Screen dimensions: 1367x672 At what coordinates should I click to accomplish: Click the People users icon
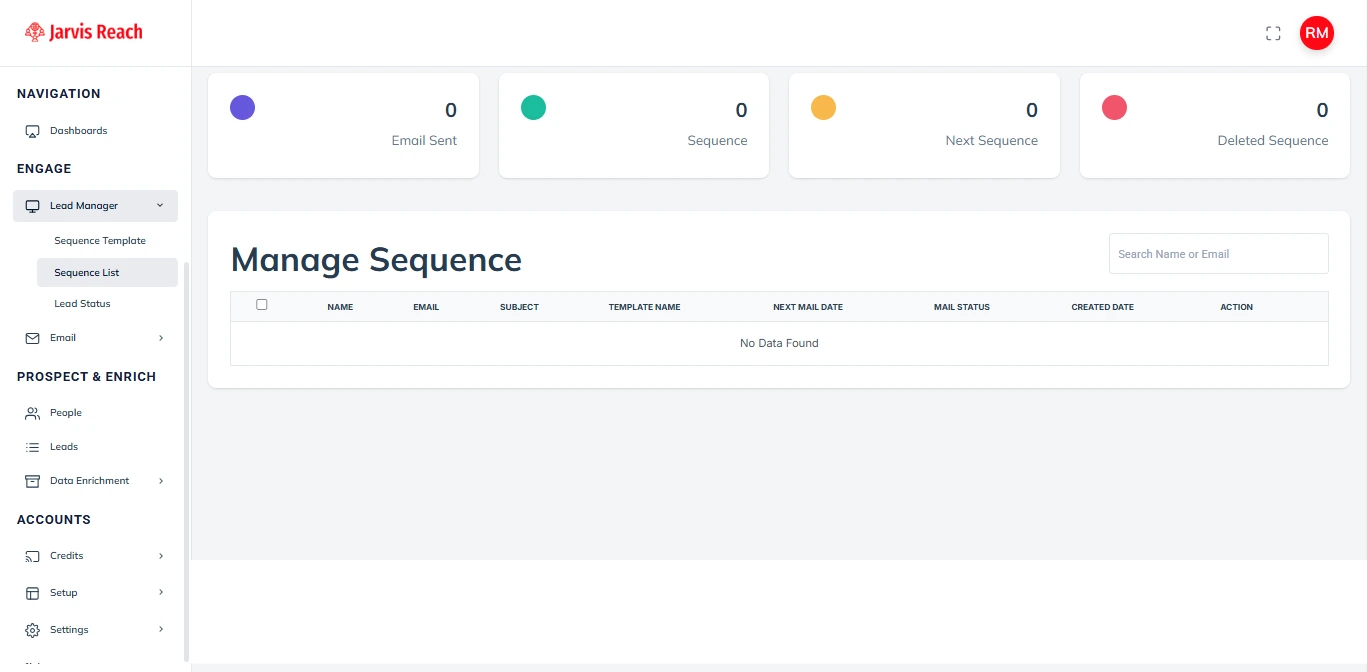click(x=32, y=413)
